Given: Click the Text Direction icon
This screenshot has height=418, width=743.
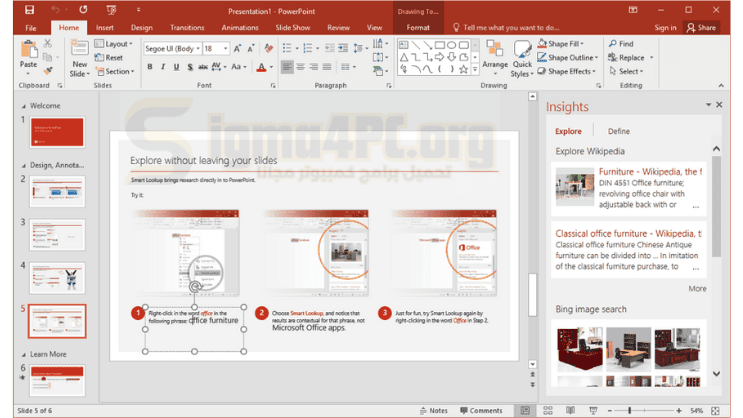Looking at the screenshot, I should click(x=380, y=44).
